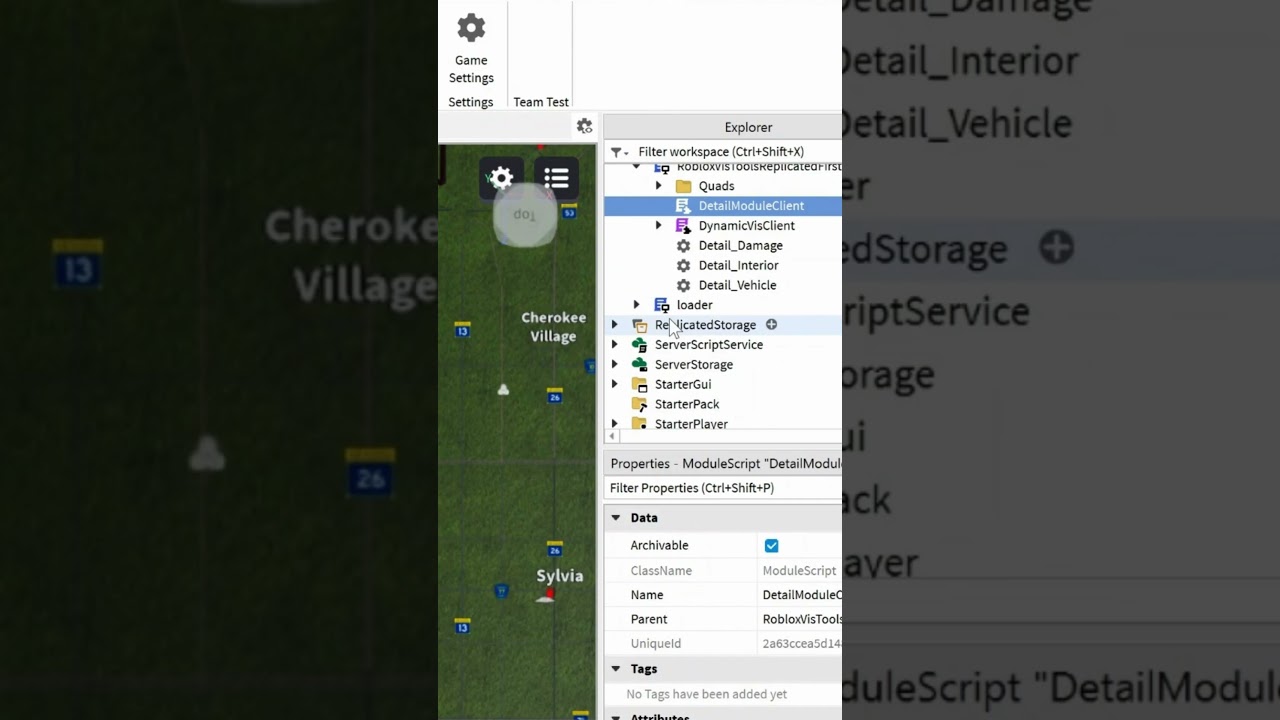Click Sylvia town label on map
The image size is (1280, 720).
559,576
